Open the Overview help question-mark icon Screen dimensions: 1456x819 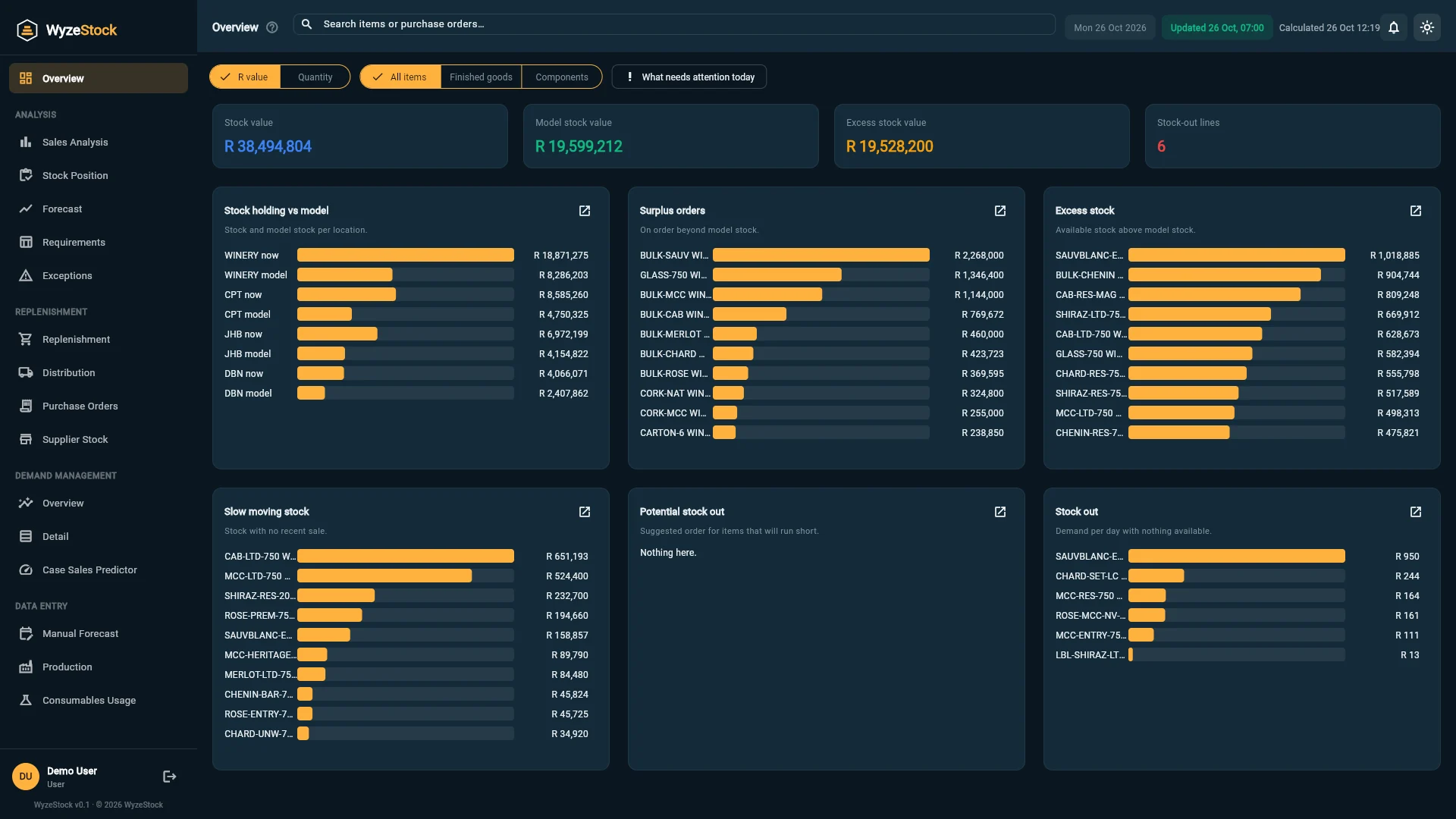pyautogui.click(x=272, y=27)
